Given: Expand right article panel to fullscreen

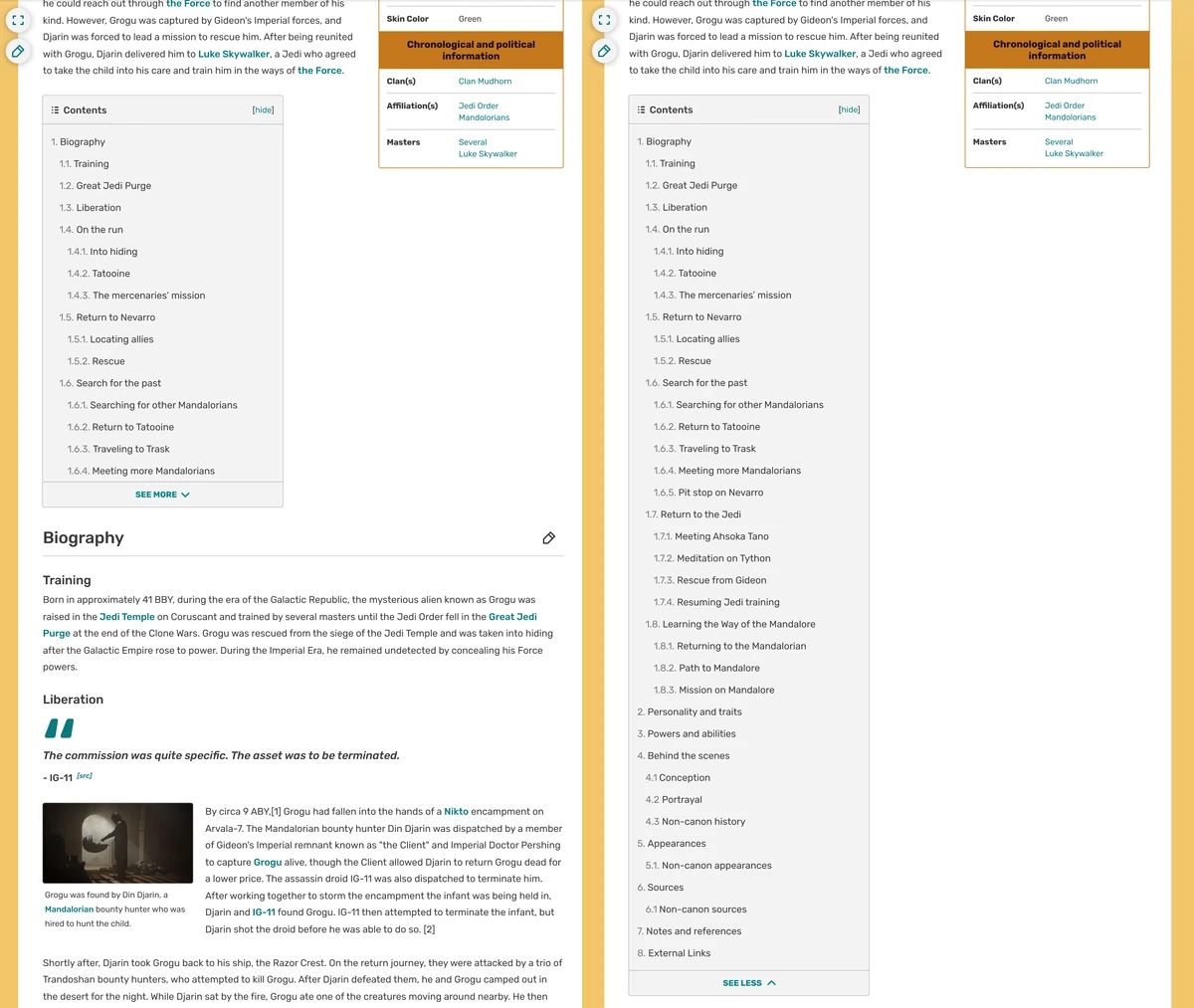Looking at the screenshot, I should [604, 19].
